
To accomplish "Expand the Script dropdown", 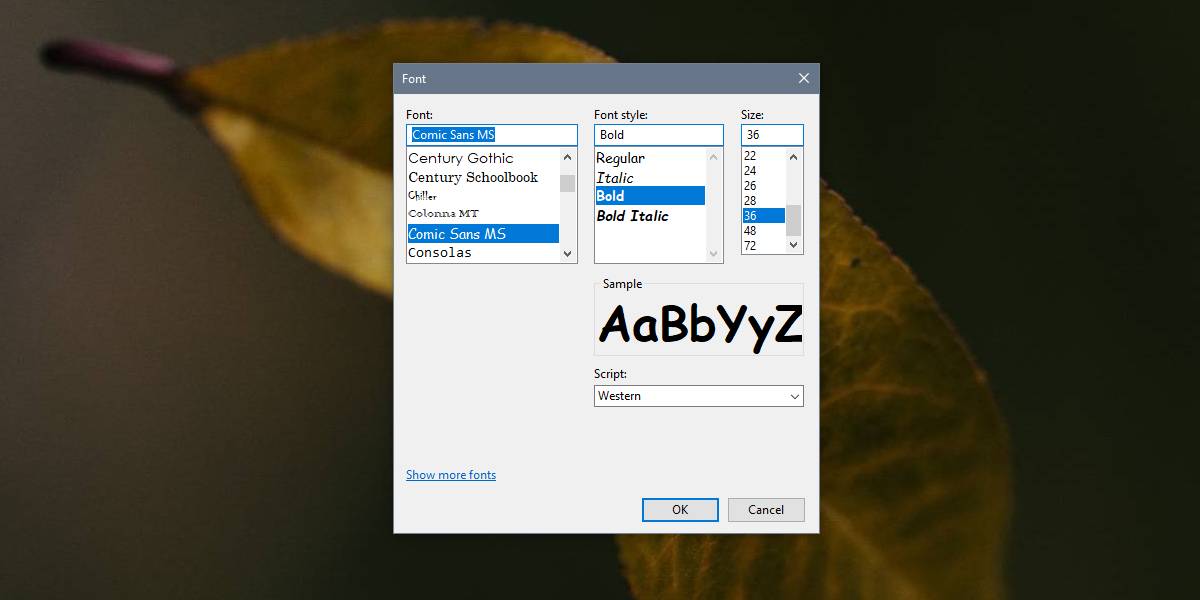I will [x=794, y=396].
